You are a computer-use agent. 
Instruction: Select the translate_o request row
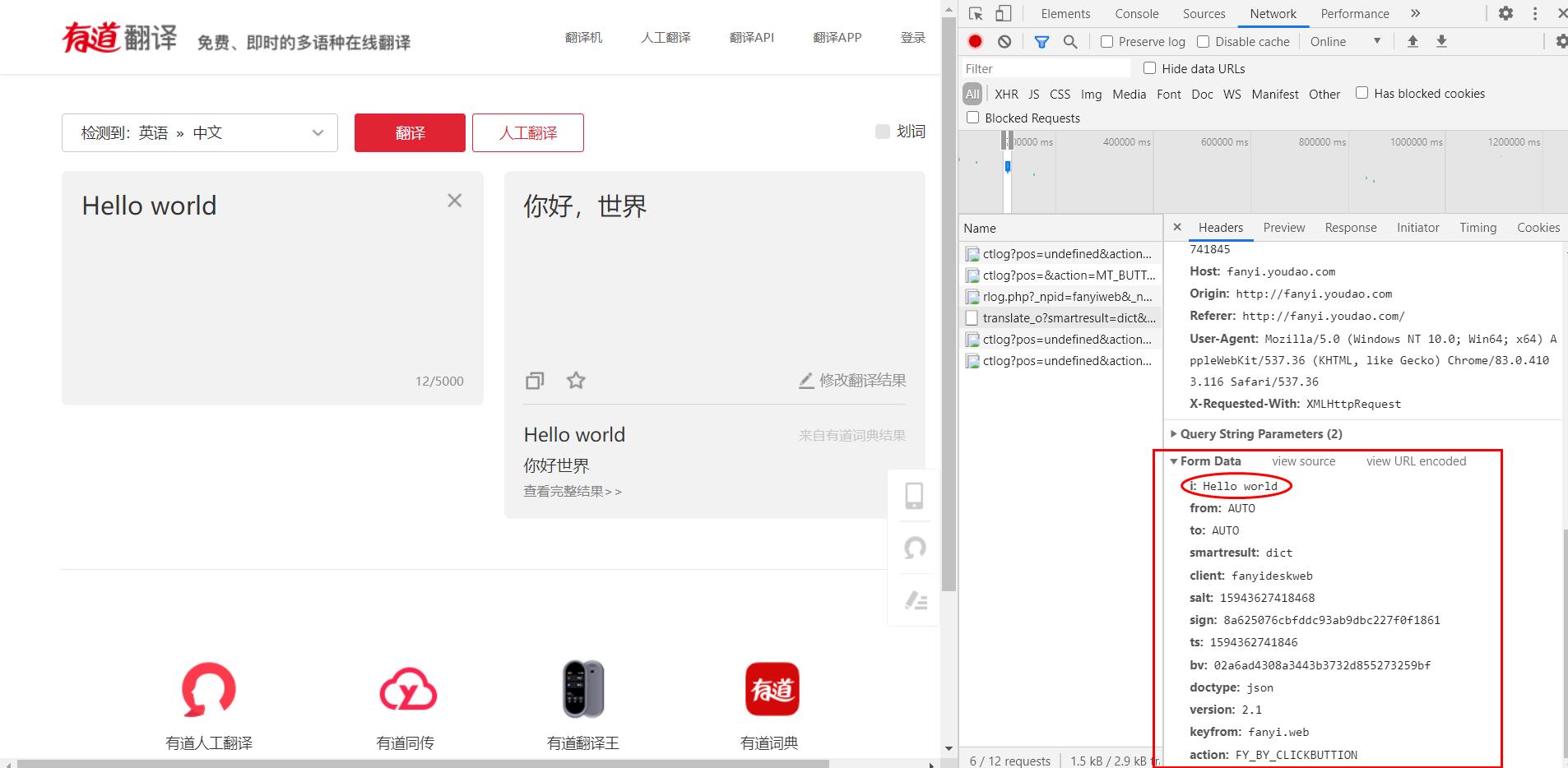(x=1060, y=318)
